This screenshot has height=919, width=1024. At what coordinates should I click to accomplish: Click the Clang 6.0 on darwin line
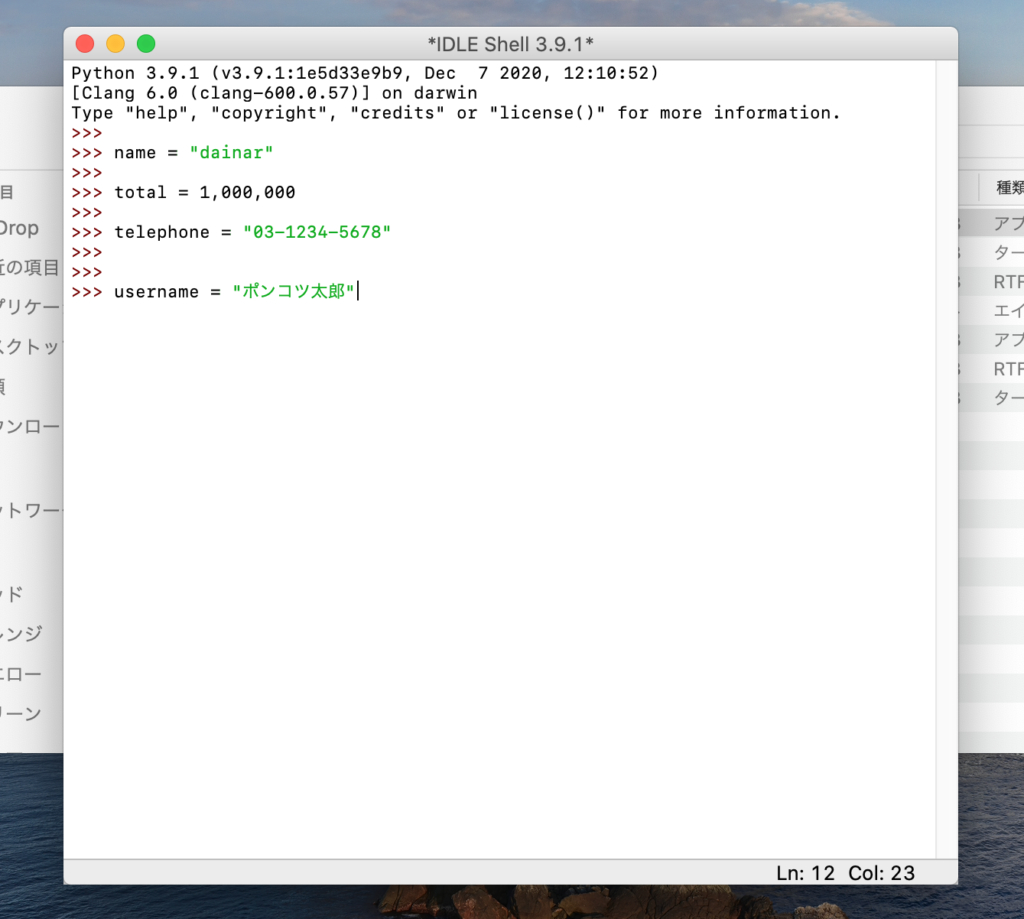click(274, 93)
